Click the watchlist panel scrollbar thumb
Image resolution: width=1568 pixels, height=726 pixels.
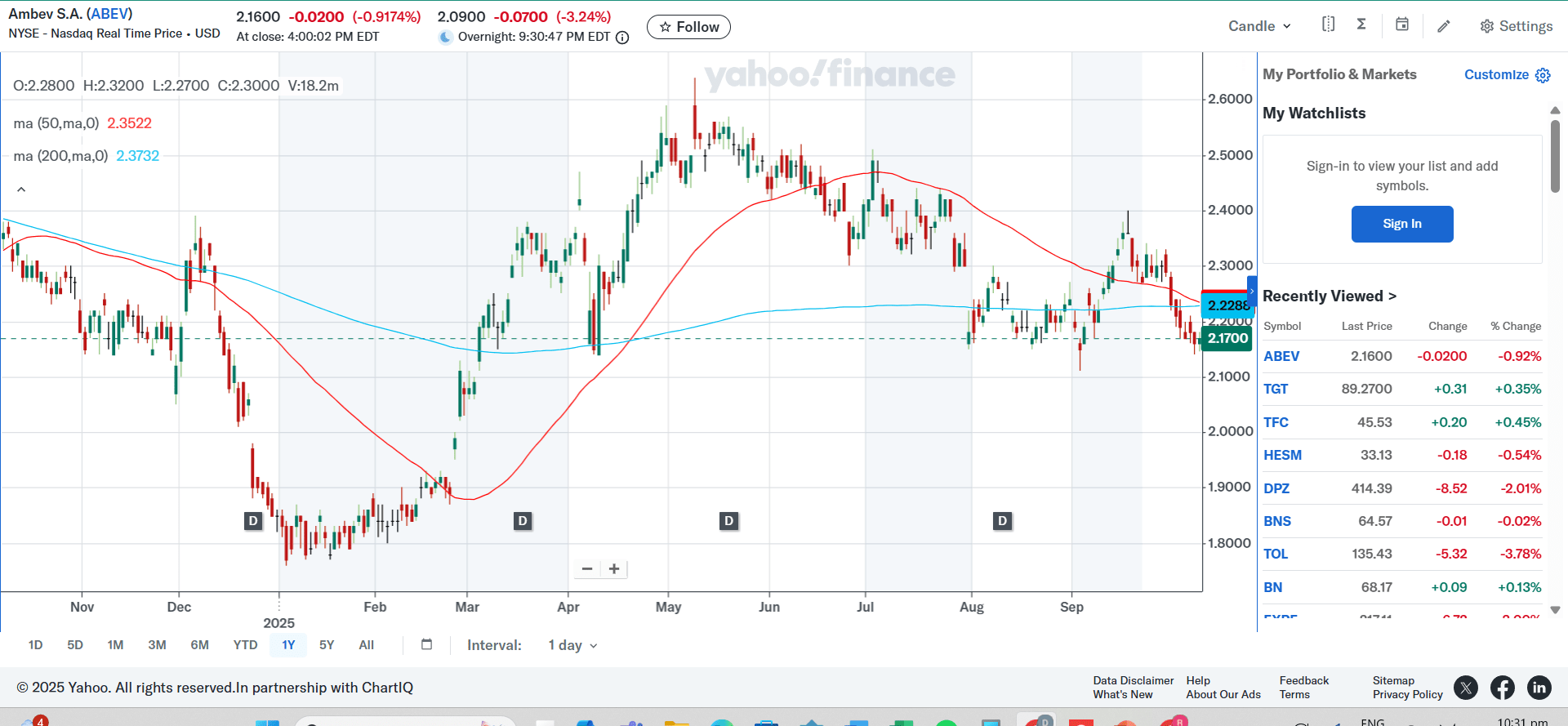click(x=1555, y=155)
